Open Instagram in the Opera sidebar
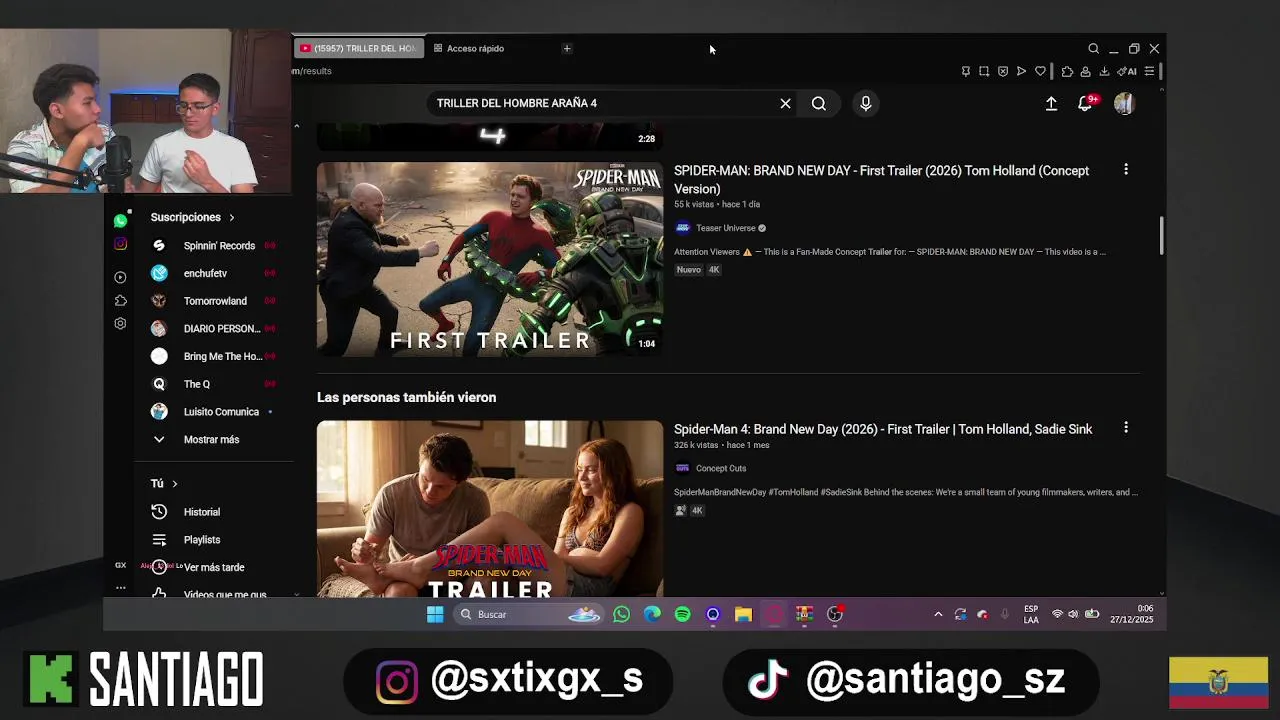Viewport: 1280px width, 720px height. (120, 244)
